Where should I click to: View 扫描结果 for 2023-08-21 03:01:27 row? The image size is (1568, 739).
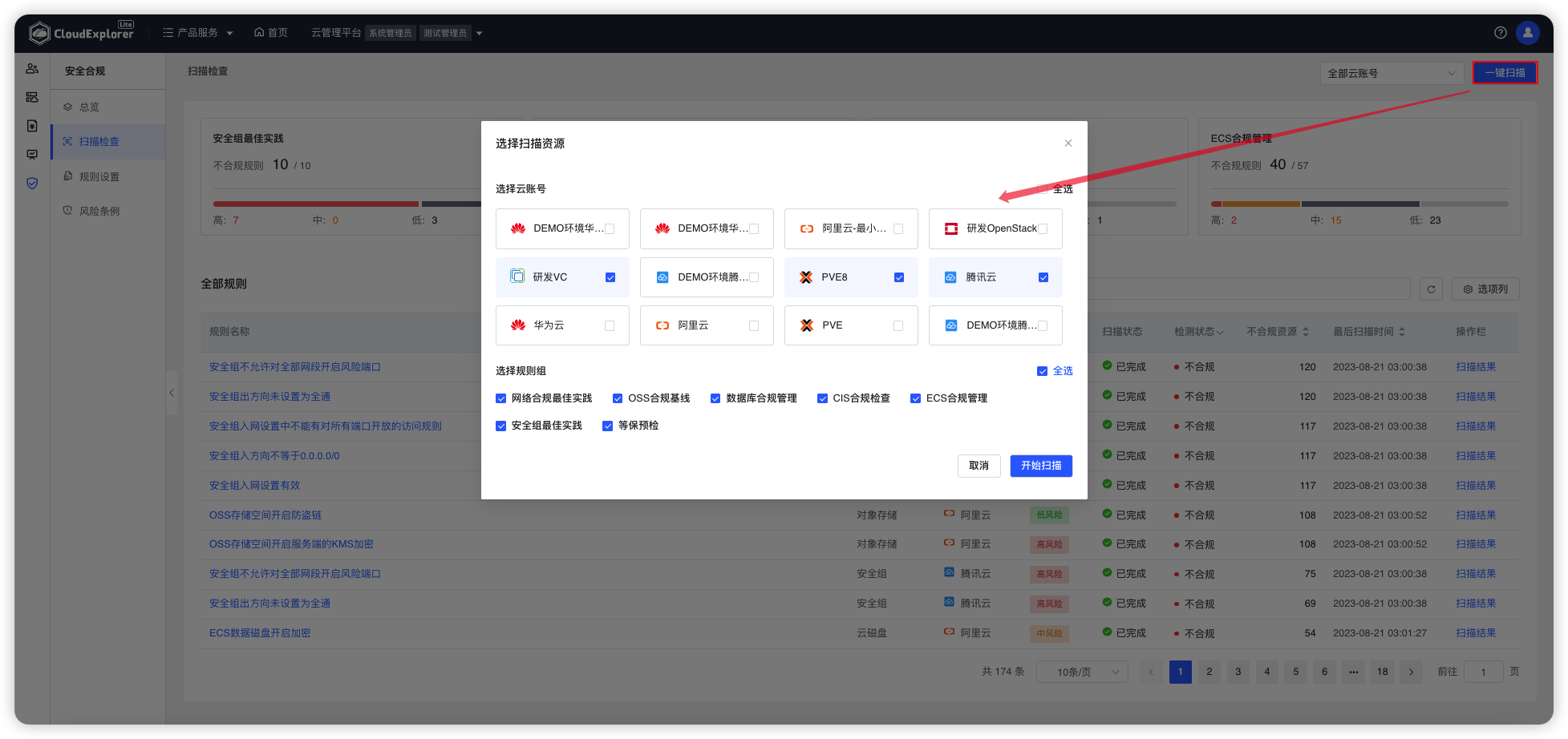pyautogui.click(x=1476, y=633)
